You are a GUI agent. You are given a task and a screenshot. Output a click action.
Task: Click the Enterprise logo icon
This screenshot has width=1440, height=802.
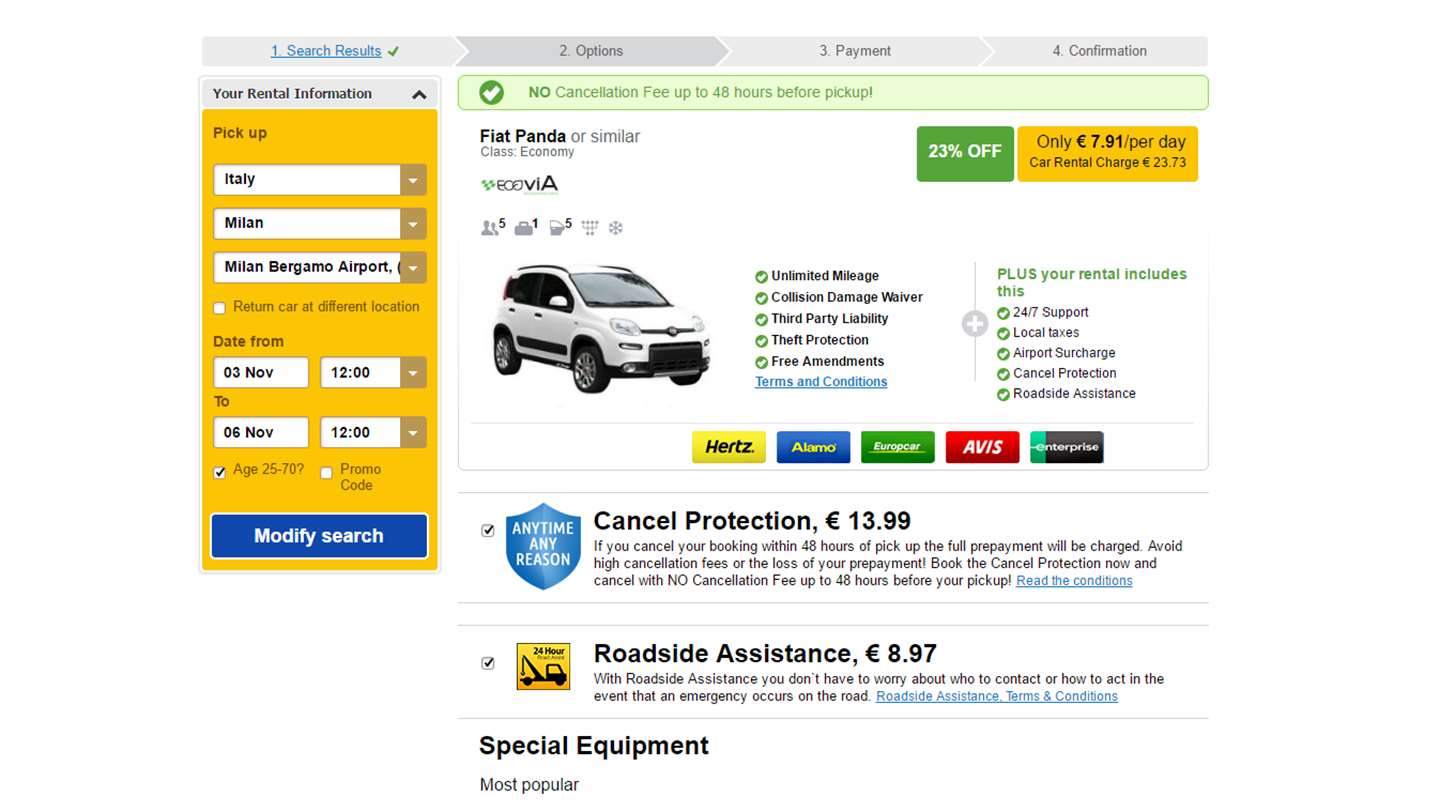point(1066,447)
